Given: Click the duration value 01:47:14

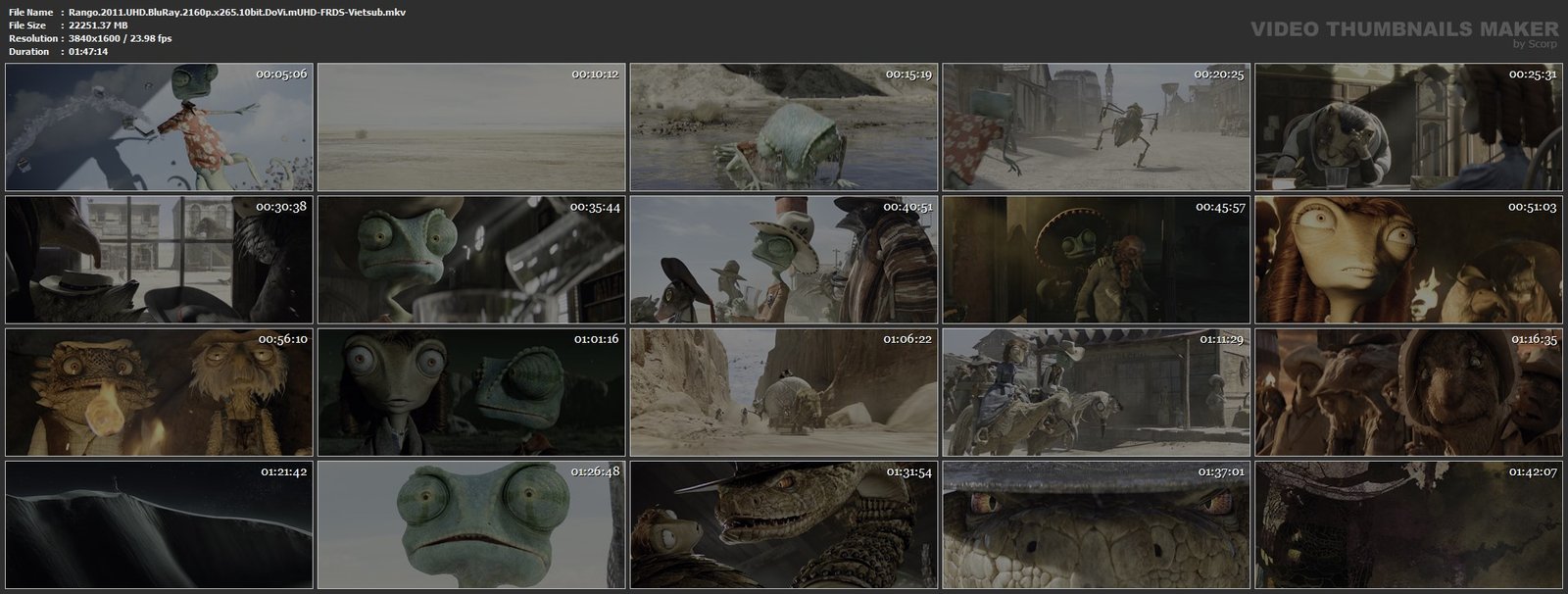Looking at the screenshot, I should coord(88,51).
